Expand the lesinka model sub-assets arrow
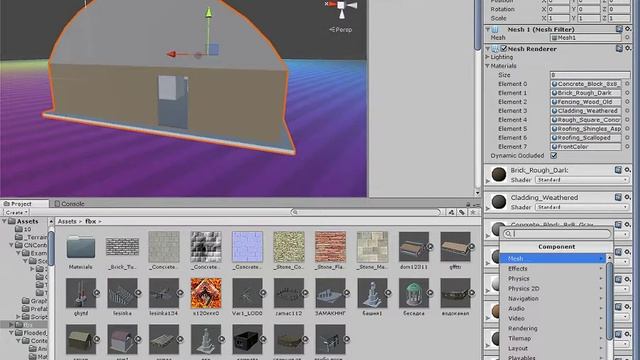The height and width of the screenshot is (360, 640). click(138, 293)
